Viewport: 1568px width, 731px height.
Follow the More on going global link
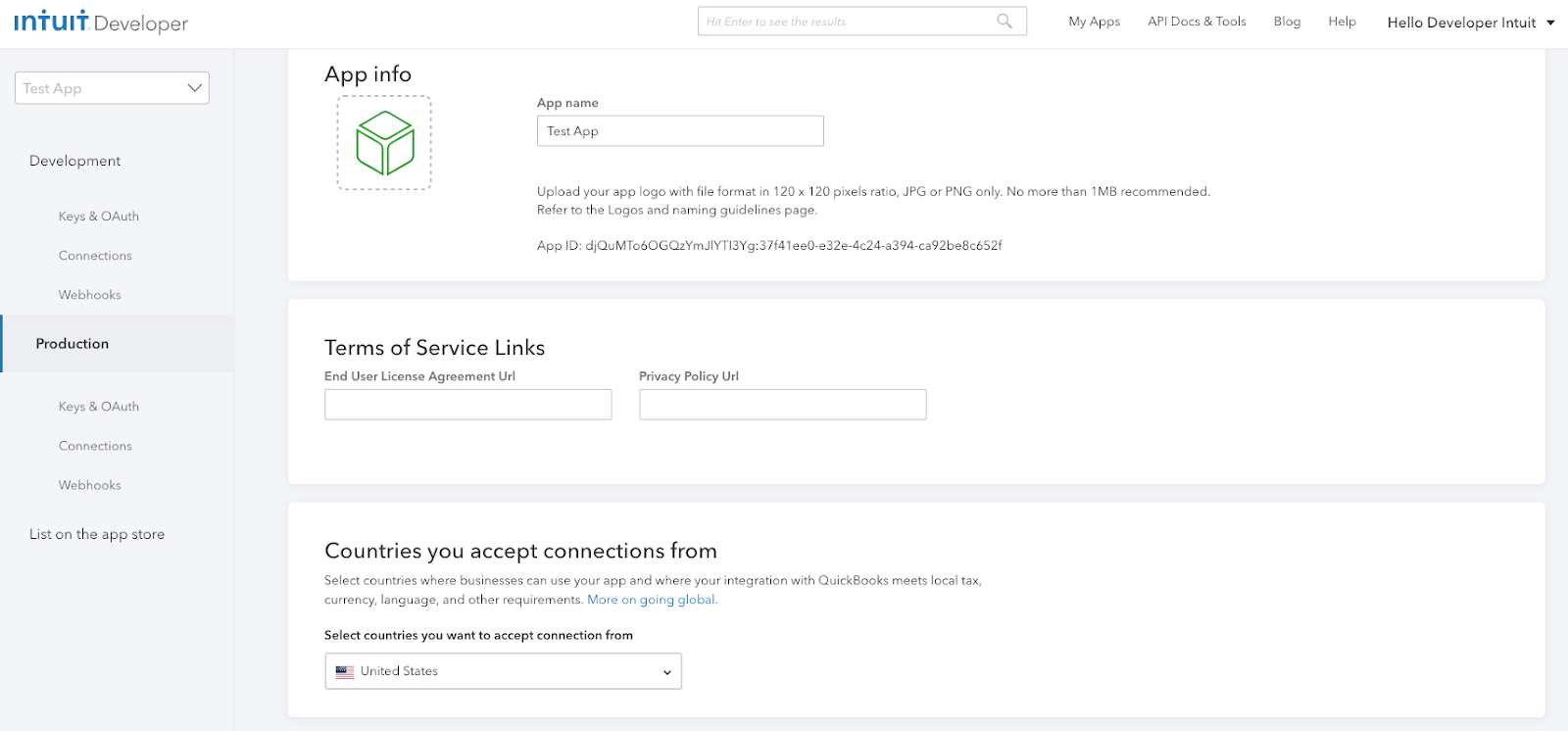[653, 600]
